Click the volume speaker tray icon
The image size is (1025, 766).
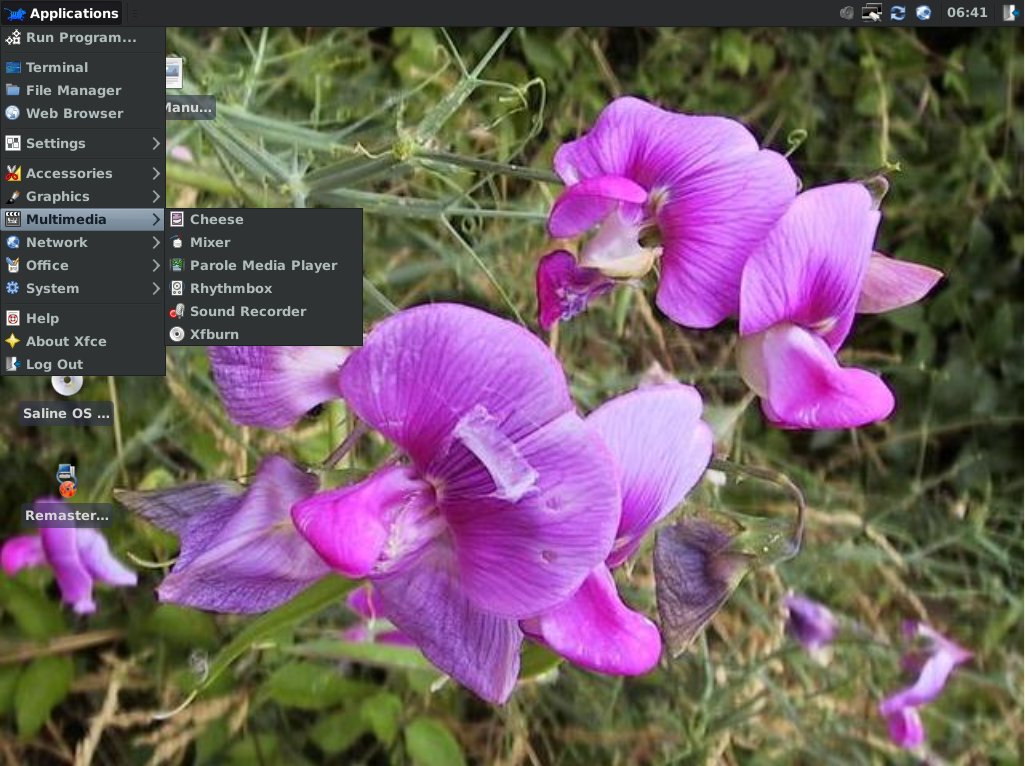coord(847,13)
